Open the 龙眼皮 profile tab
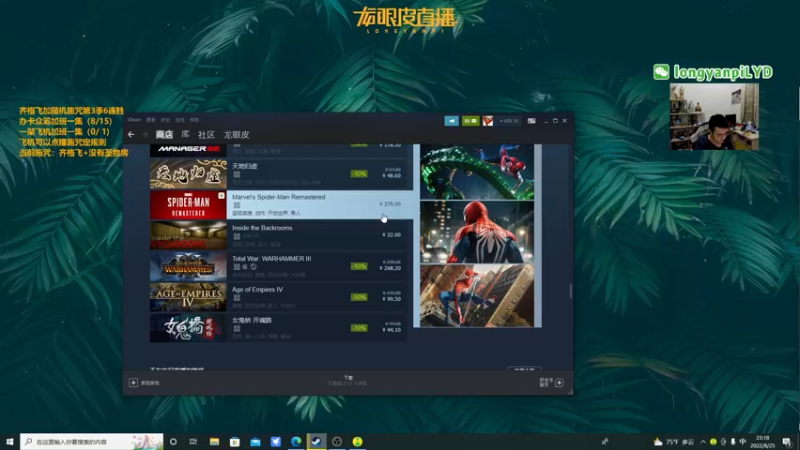This screenshot has height=450, width=800. [x=236, y=135]
